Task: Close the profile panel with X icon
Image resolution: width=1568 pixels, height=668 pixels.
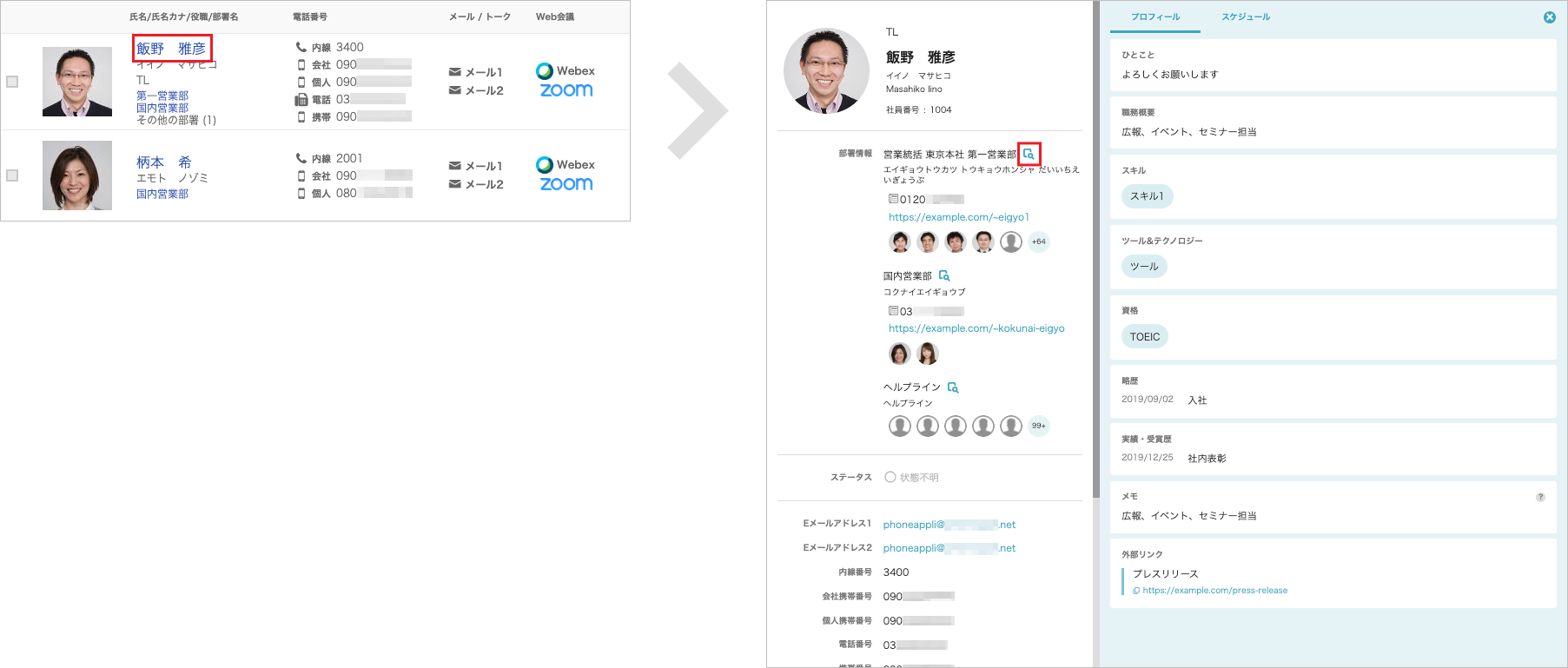Action: pyautogui.click(x=1550, y=17)
